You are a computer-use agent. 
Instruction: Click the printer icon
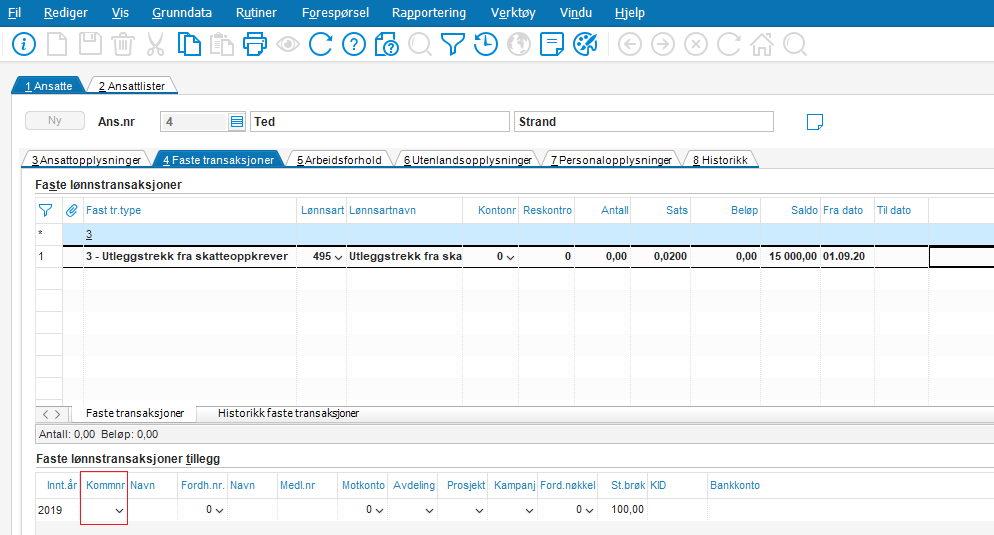coord(255,44)
